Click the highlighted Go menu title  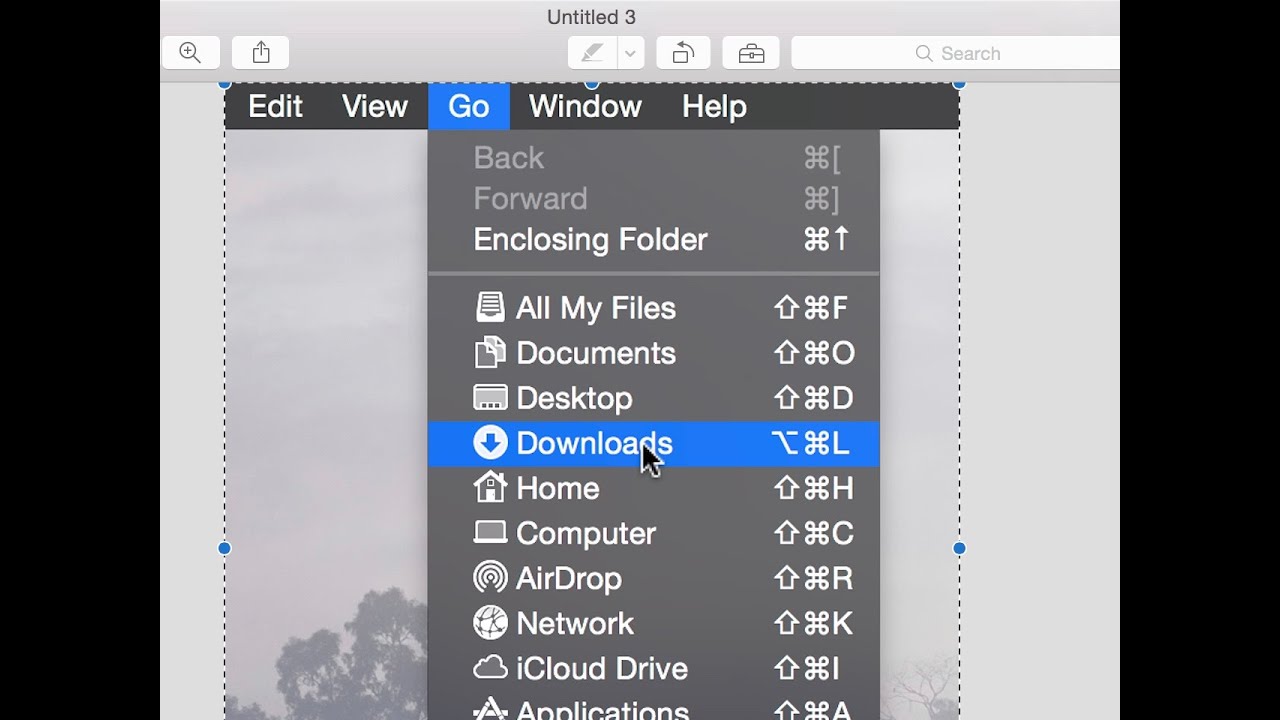[x=469, y=106]
